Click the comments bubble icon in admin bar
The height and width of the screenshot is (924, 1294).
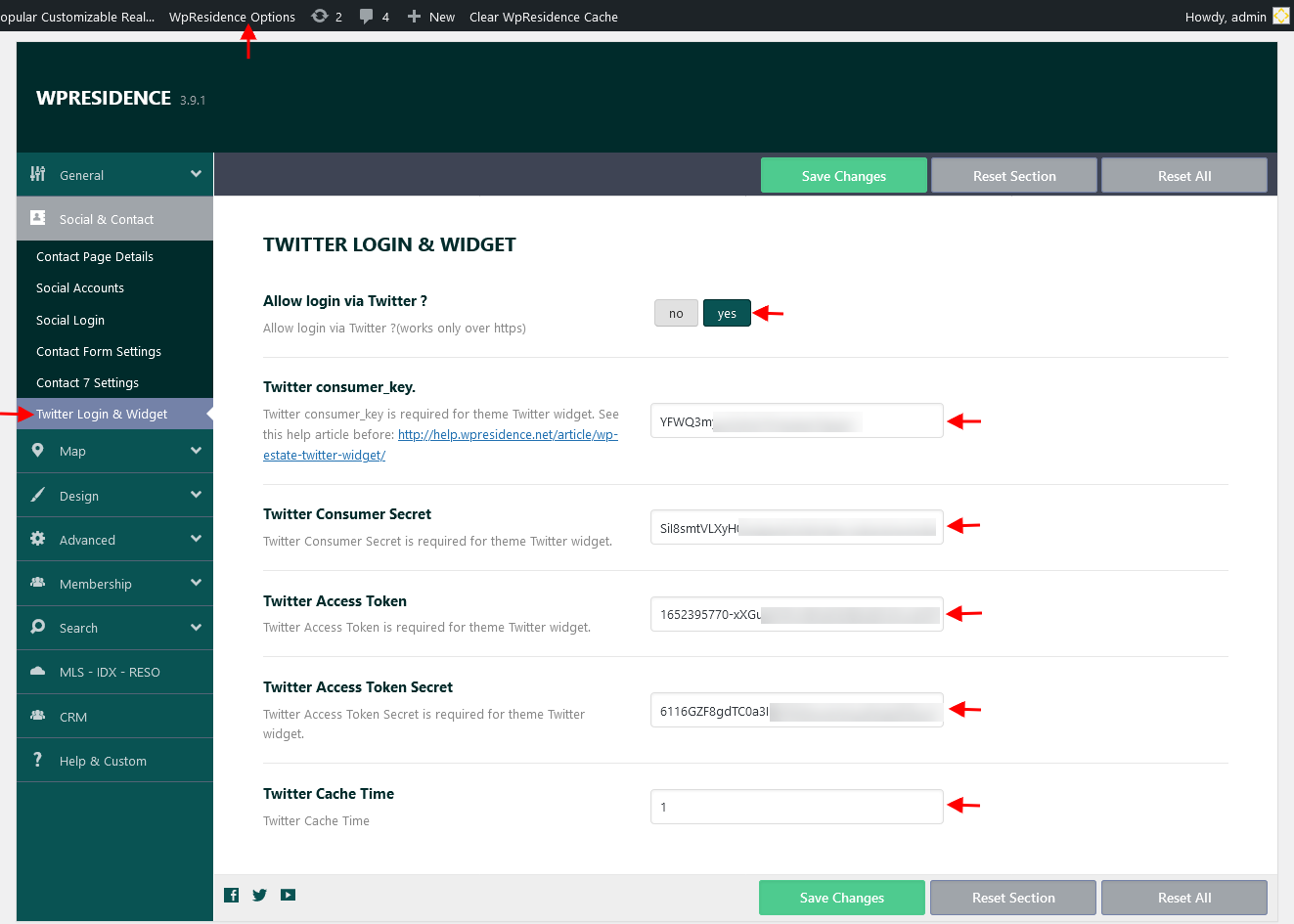[367, 16]
